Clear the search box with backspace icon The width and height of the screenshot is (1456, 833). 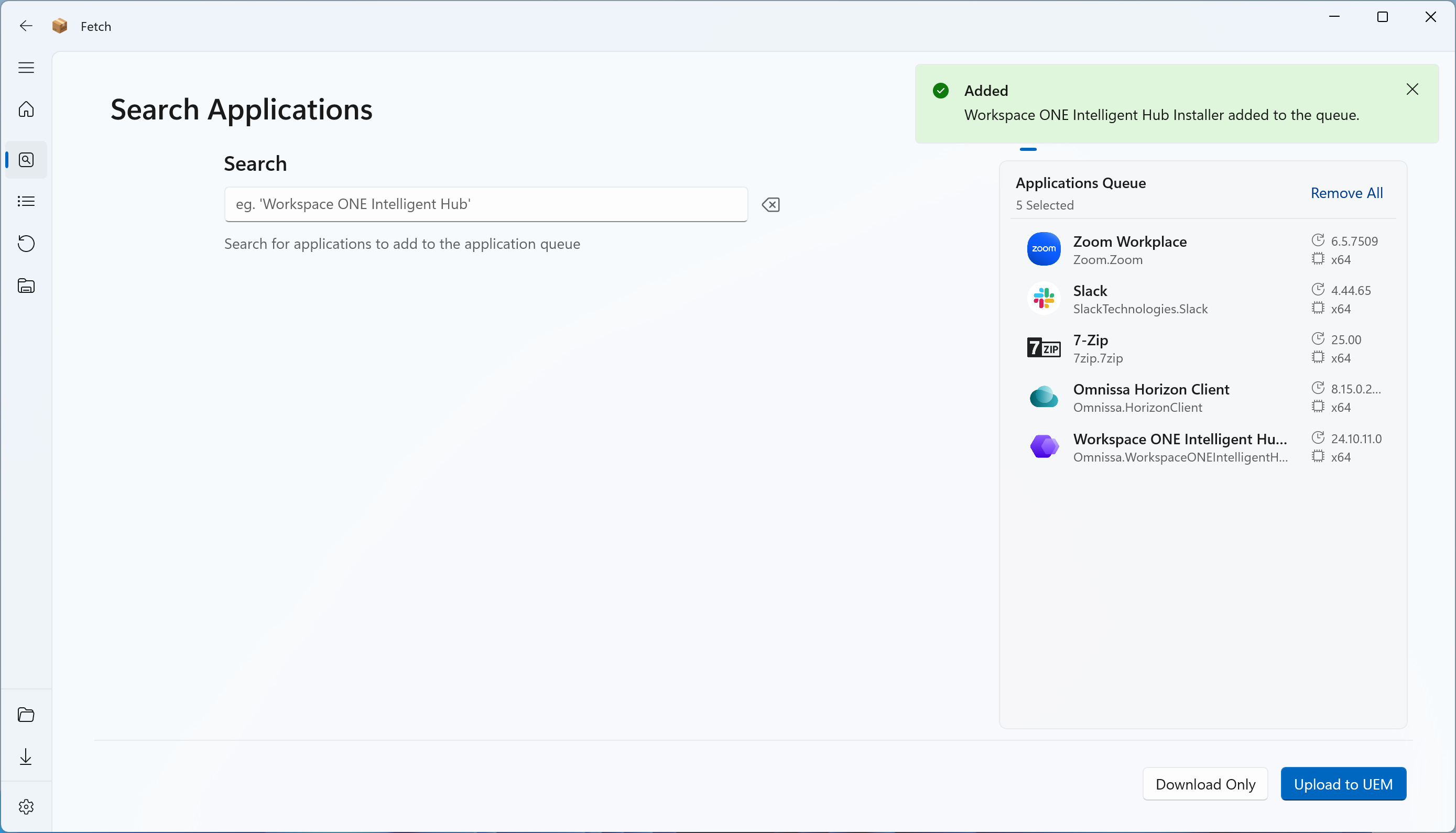[x=771, y=205]
